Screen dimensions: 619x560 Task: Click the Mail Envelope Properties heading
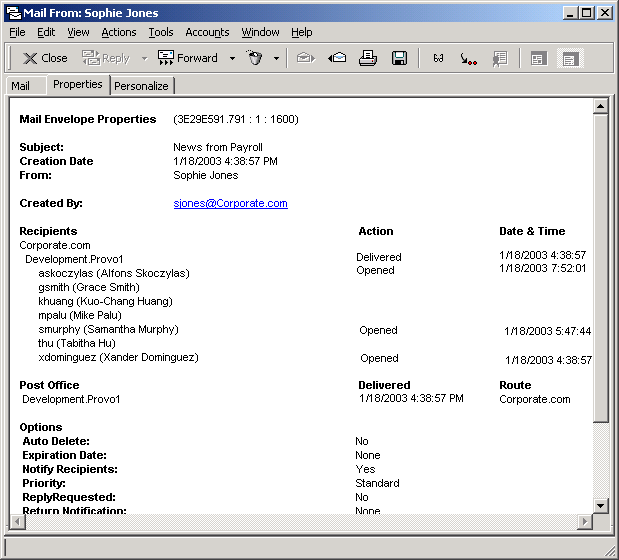(88, 119)
